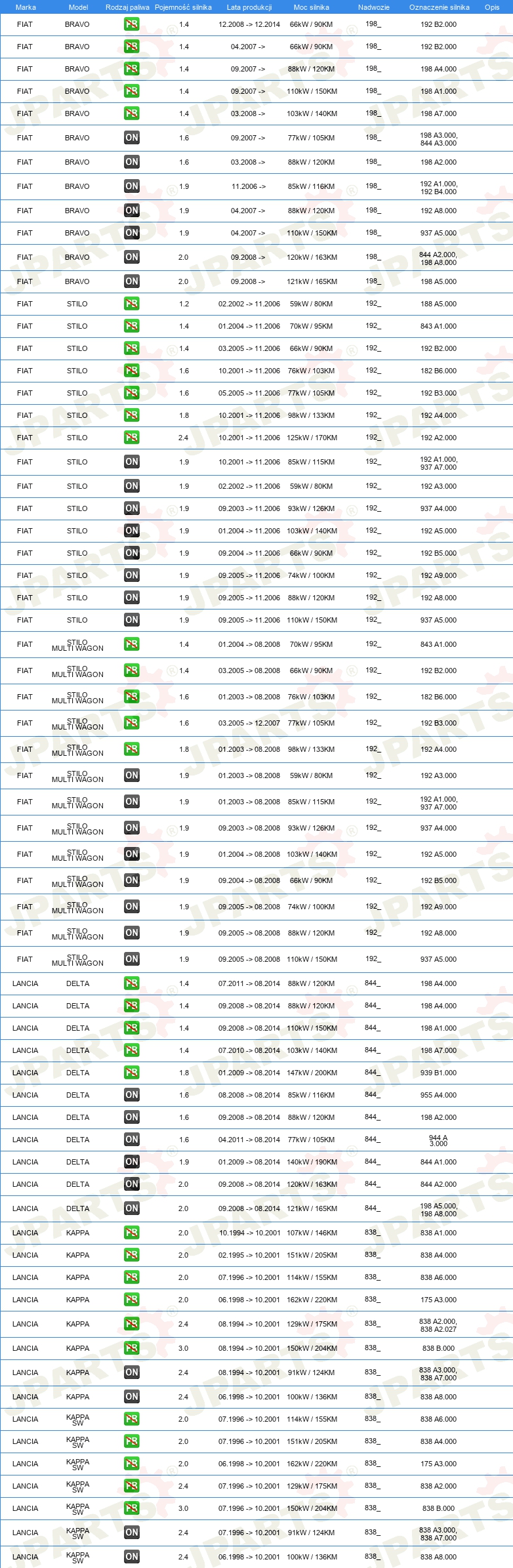Screen dimensions: 513x1568
Task: Select diesel icon in Delta 955 A4.000 row
Action: pyautogui.click(x=131, y=1095)
